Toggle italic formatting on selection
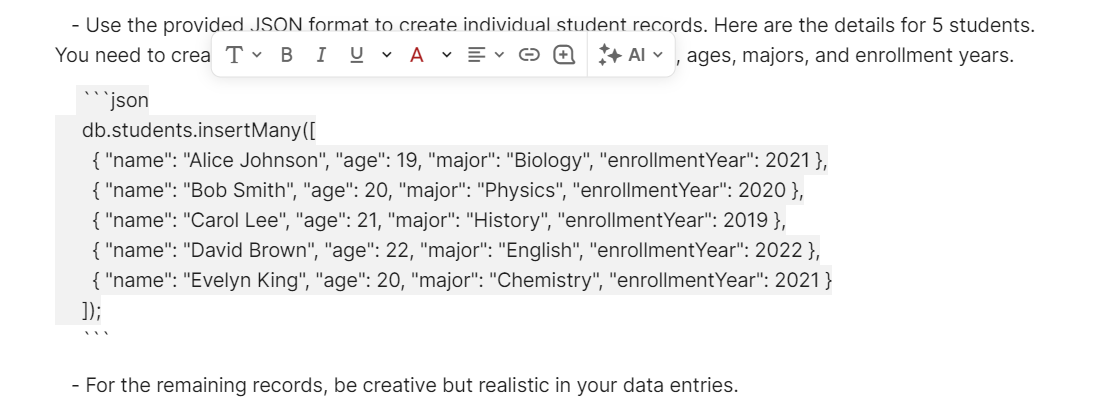This screenshot has height=408, width=1102. click(320, 55)
